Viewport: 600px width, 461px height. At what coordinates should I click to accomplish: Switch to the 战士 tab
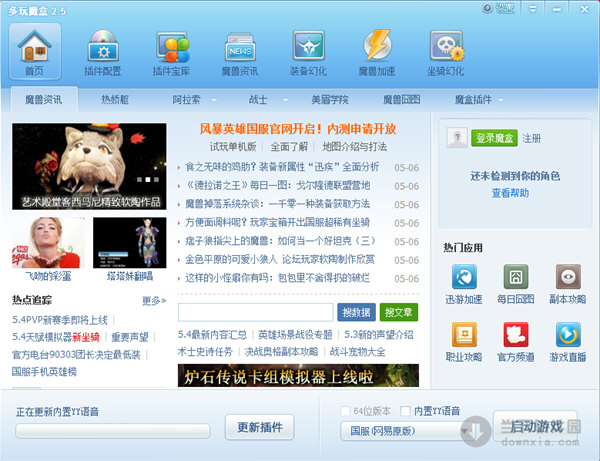click(258, 100)
